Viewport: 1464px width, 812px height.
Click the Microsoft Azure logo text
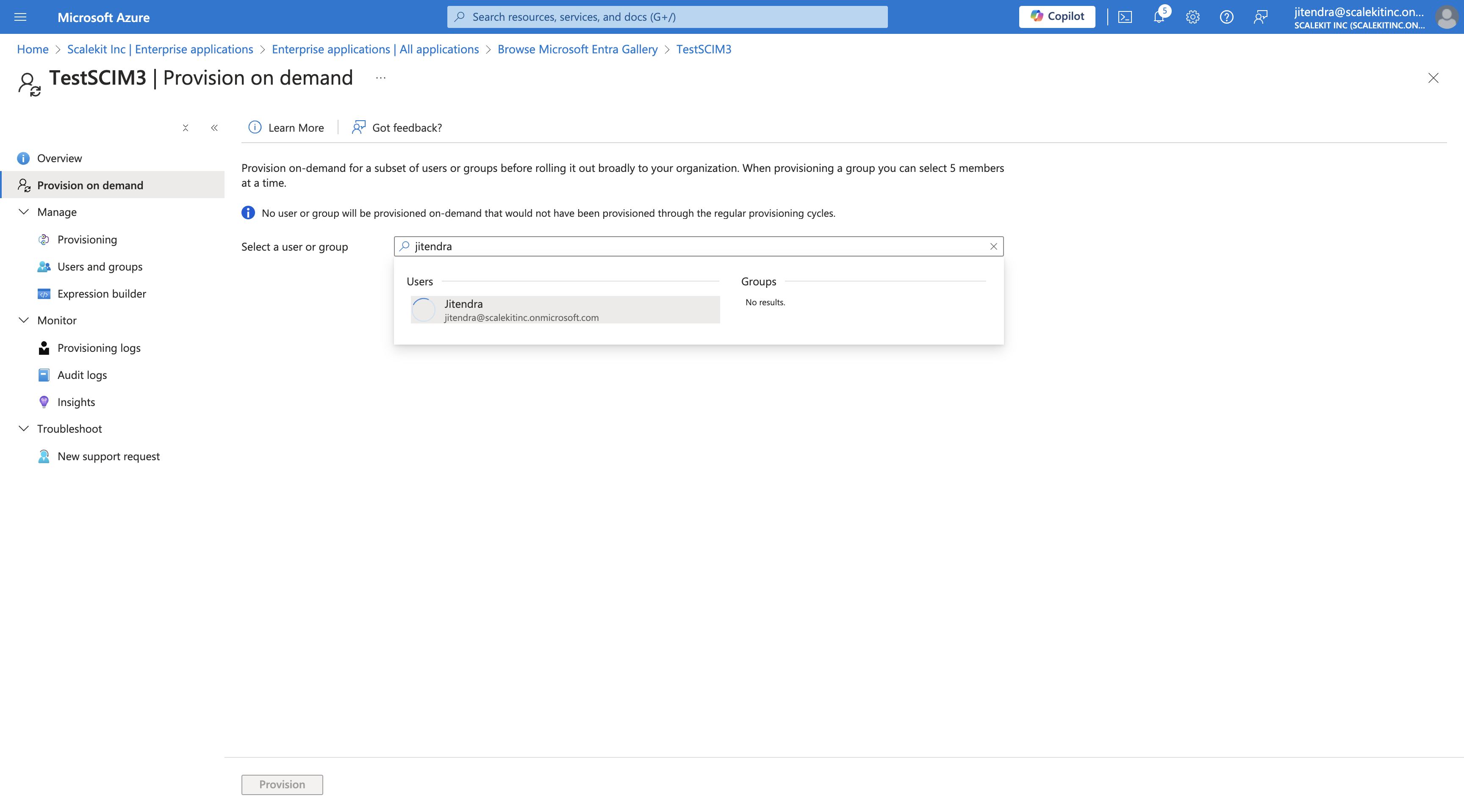(103, 18)
